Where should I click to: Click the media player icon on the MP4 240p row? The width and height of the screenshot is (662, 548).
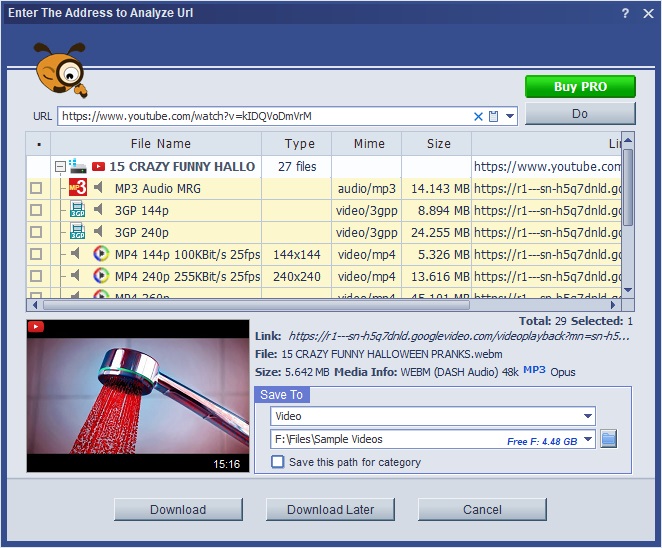pos(101,275)
